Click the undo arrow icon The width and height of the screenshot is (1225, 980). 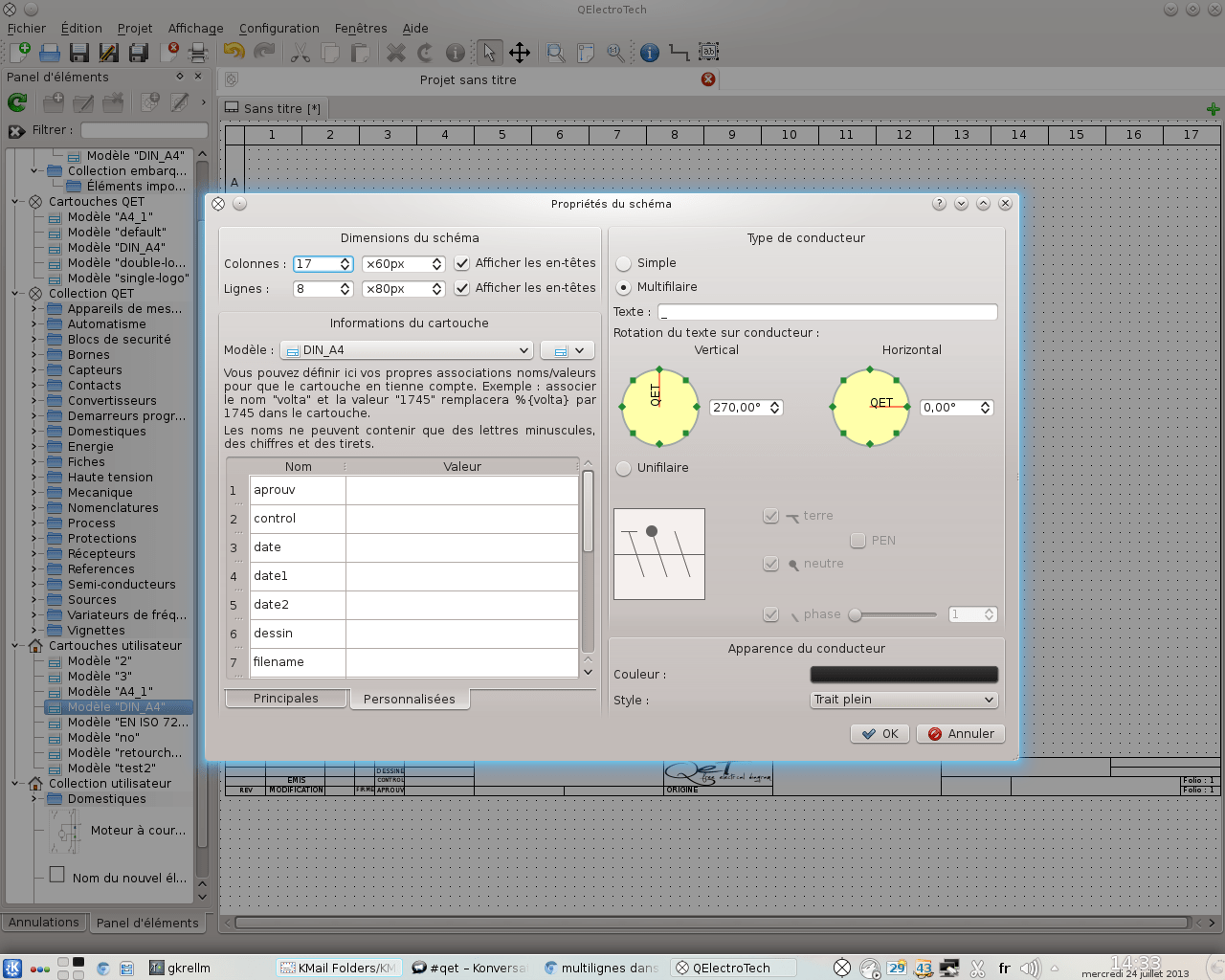pos(234,53)
